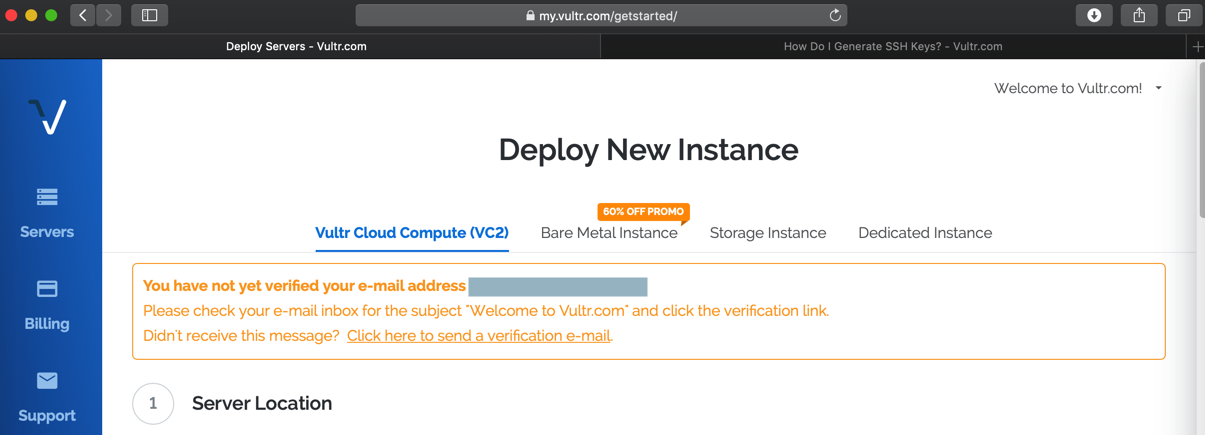Click the my.vultr.com address bar
The image size is (1205, 435).
(601, 15)
